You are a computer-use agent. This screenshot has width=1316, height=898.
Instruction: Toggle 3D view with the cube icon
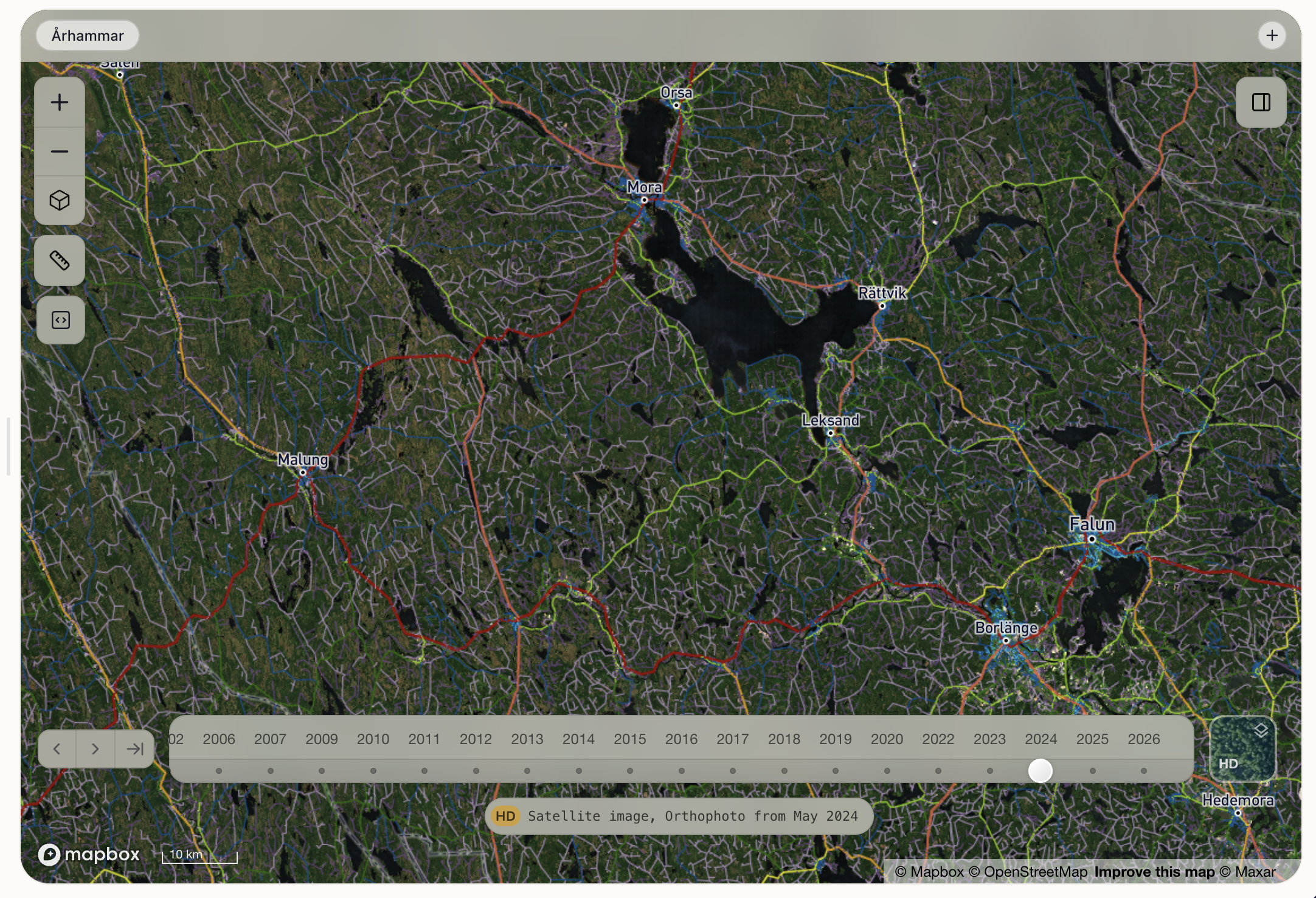click(60, 201)
